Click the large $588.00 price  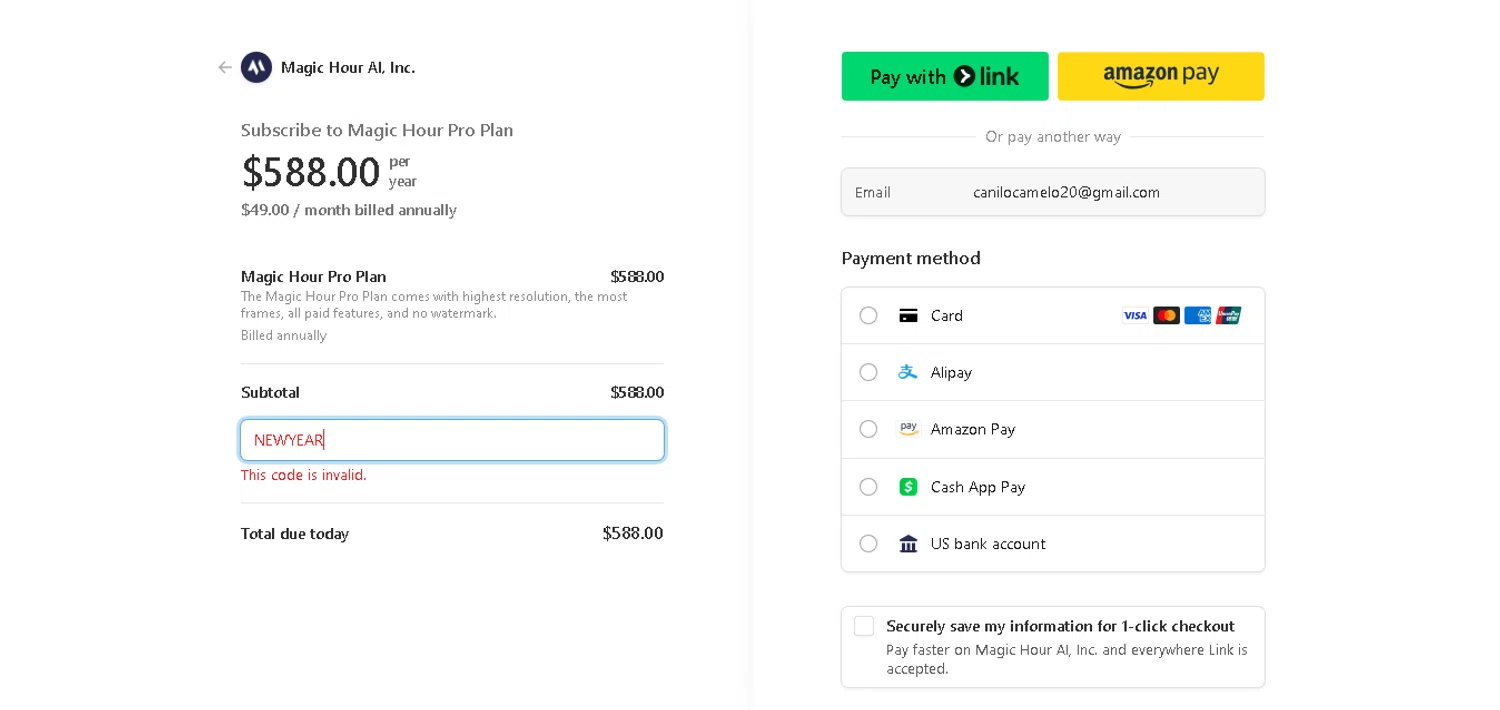pyautogui.click(x=310, y=172)
